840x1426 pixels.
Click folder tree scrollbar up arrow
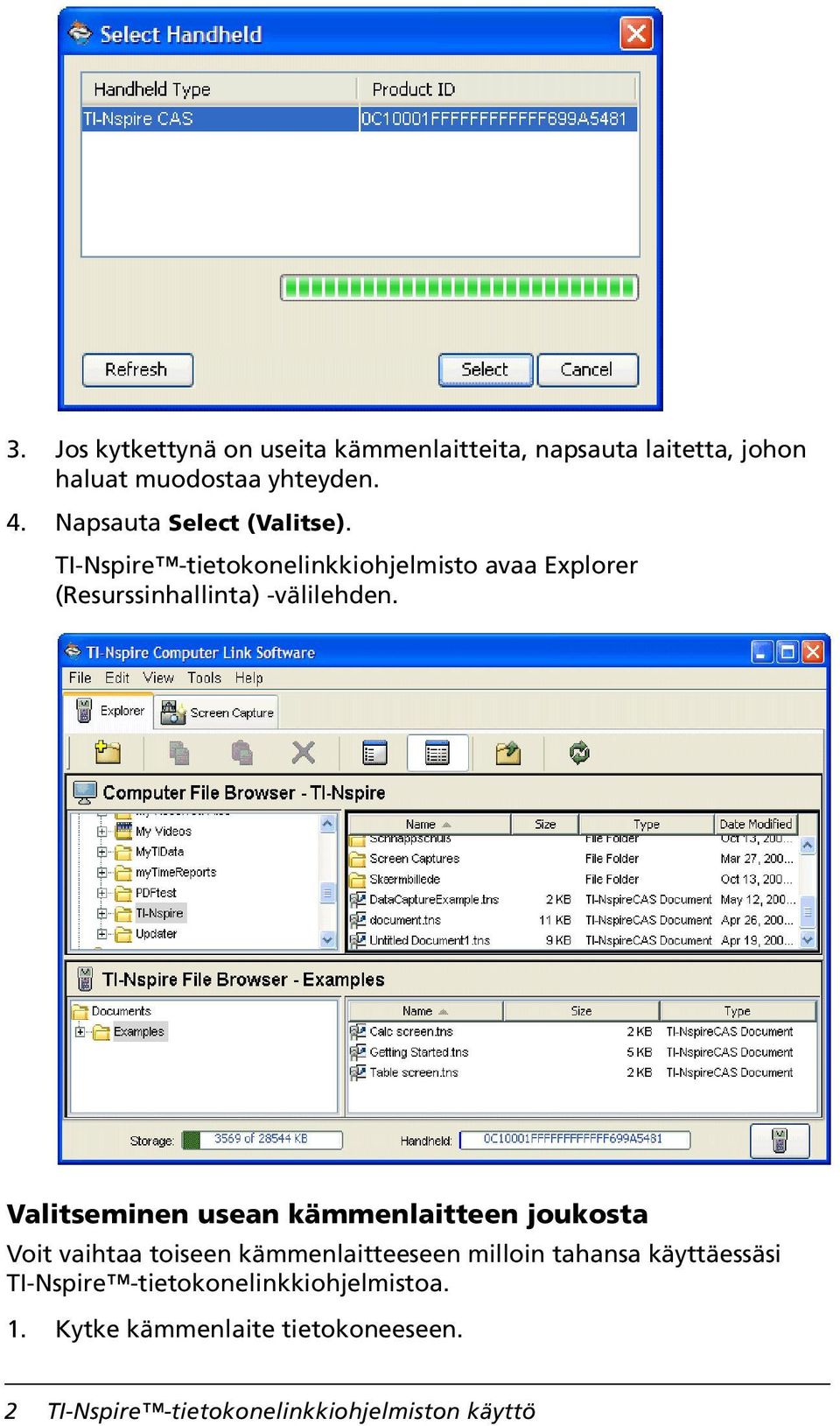click(x=328, y=824)
